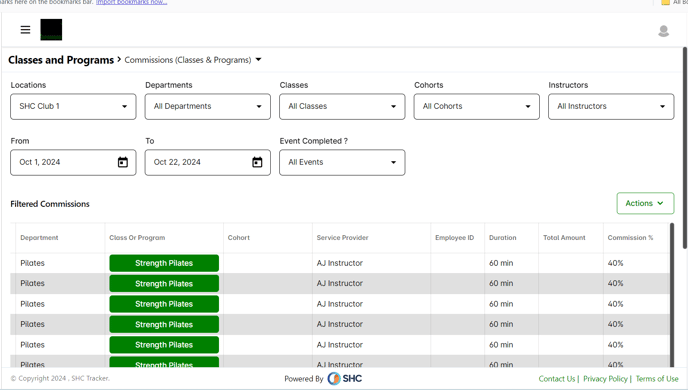Open the Event Completed All Events dropdown
688x390 pixels.
[x=342, y=162]
